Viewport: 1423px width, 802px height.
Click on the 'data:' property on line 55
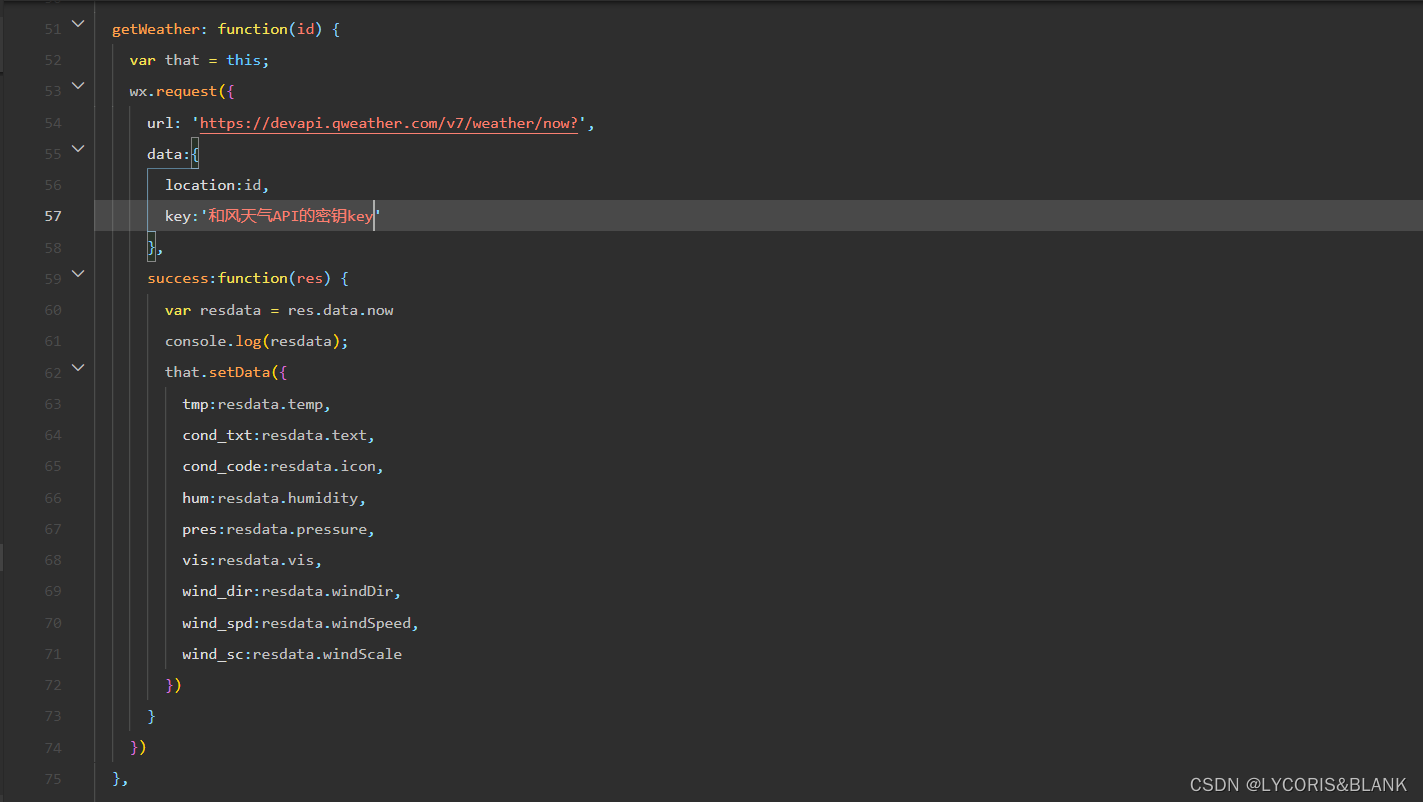(x=168, y=154)
